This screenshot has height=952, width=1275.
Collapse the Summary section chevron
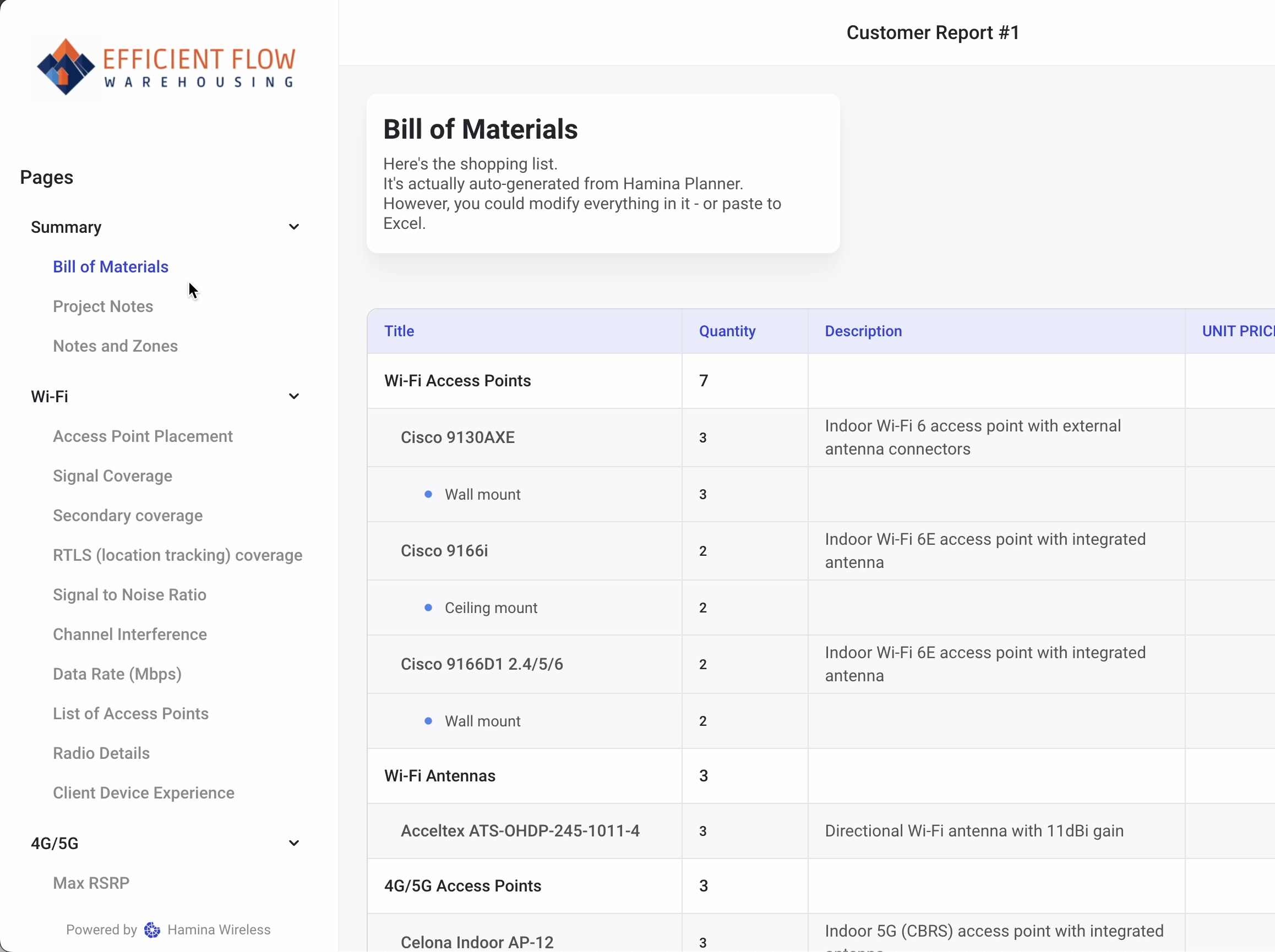click(294, 227)
